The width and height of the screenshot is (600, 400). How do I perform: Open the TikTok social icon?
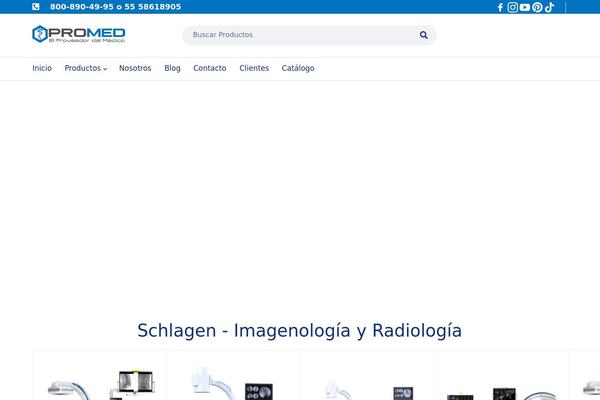click(549, 7)
